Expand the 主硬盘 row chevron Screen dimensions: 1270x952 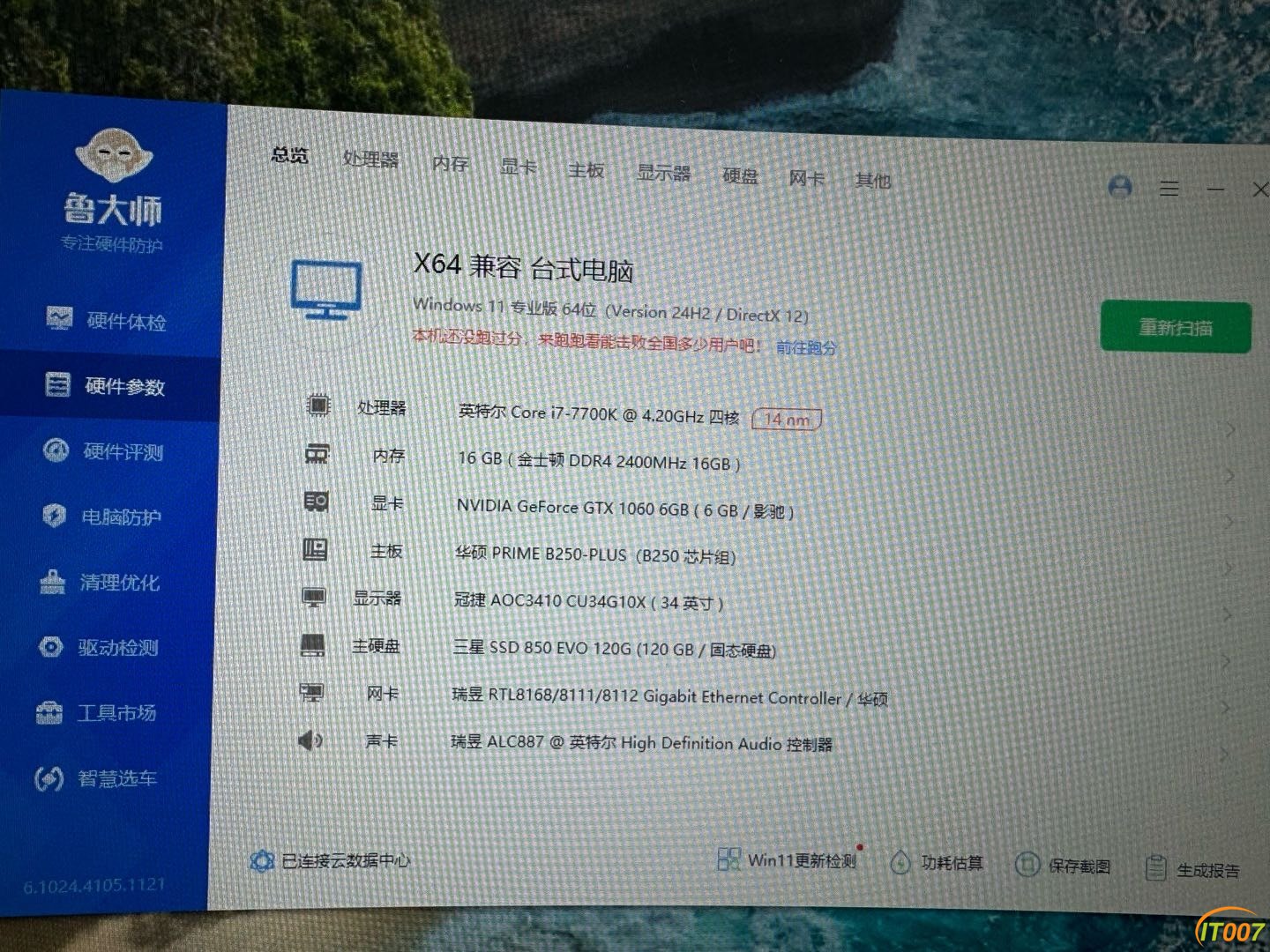[1228, 662]
